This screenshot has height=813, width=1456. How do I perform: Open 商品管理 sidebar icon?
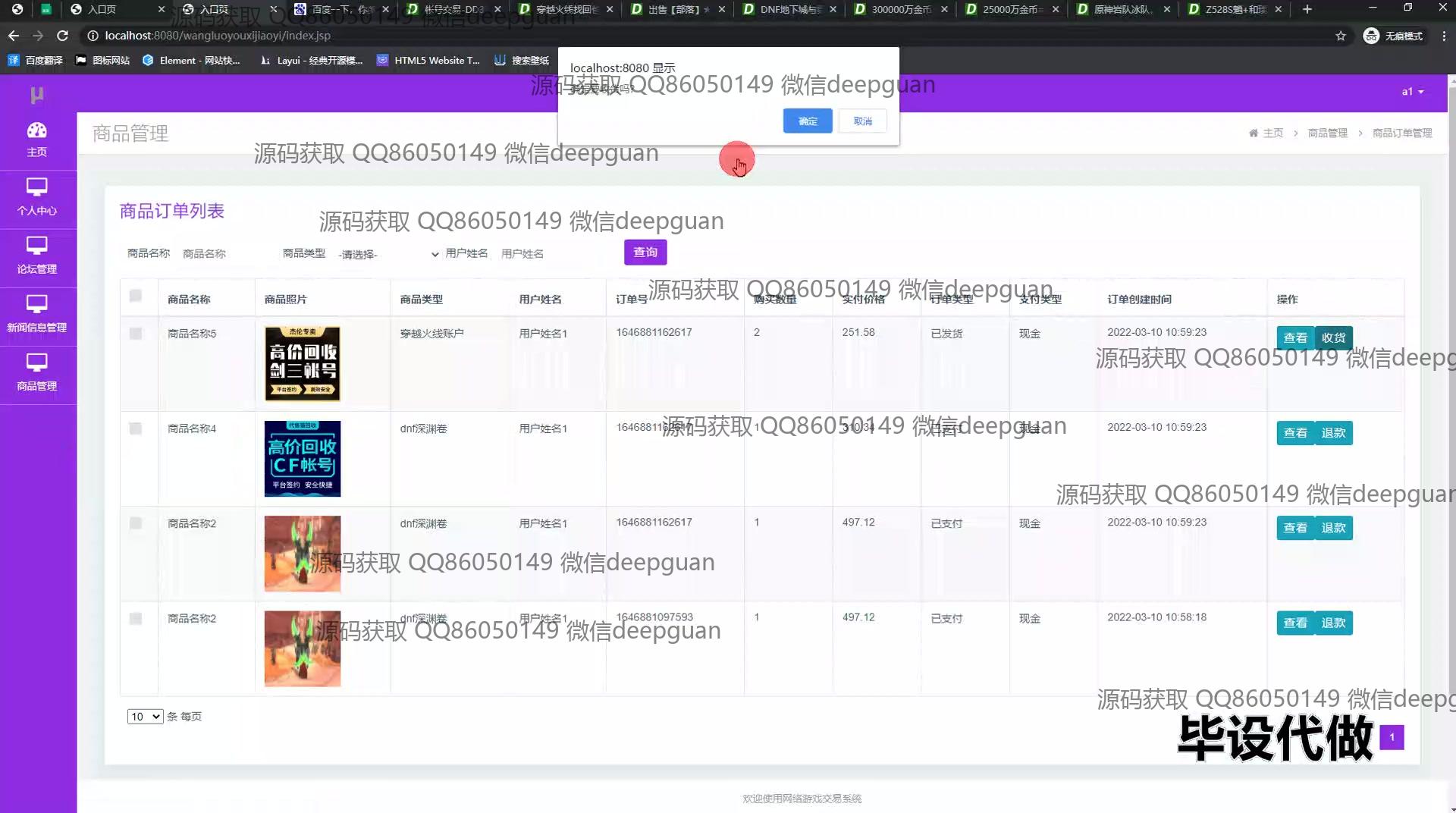pyautogui.click(x=36, y=363)
